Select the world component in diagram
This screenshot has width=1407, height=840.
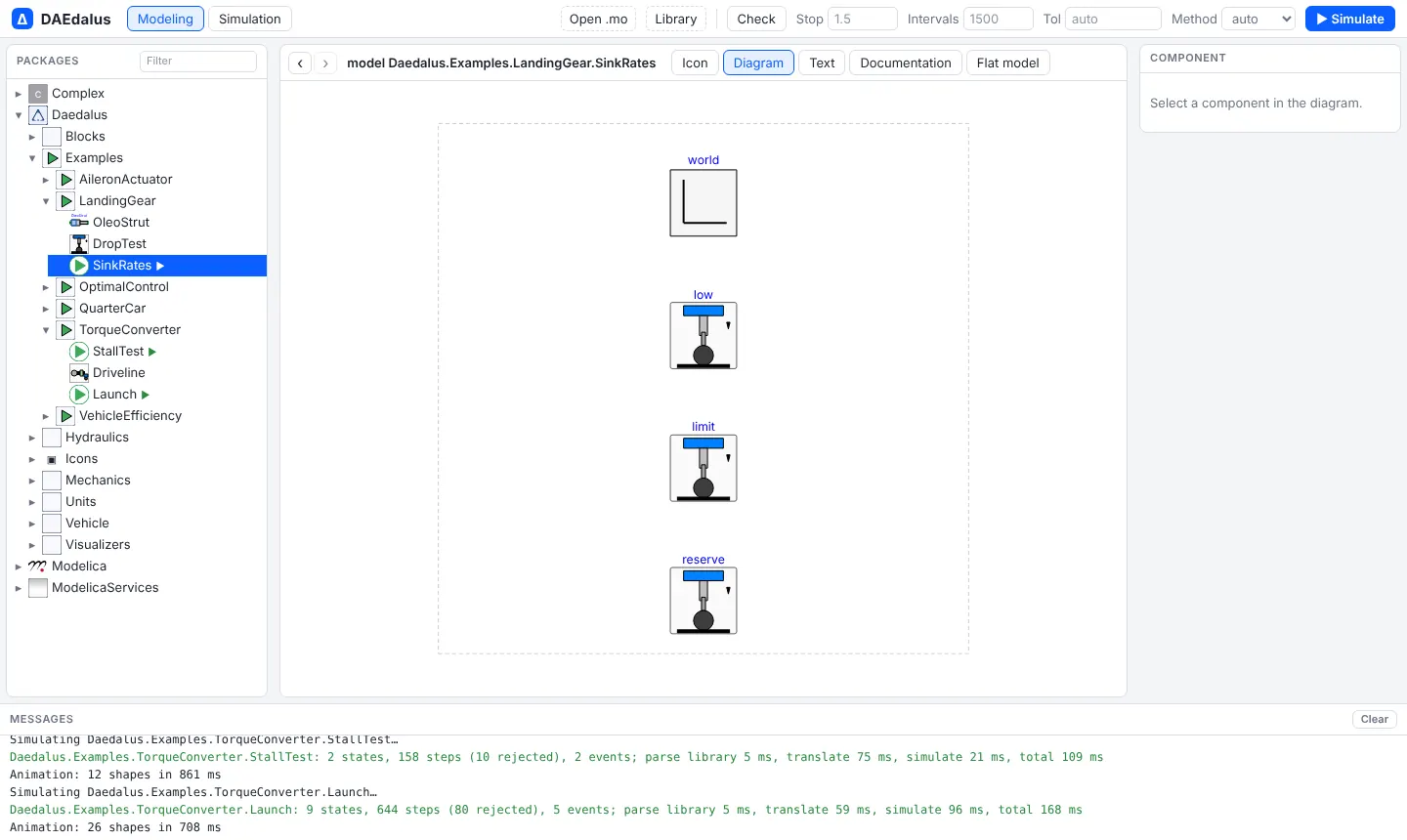click(703, 203)
